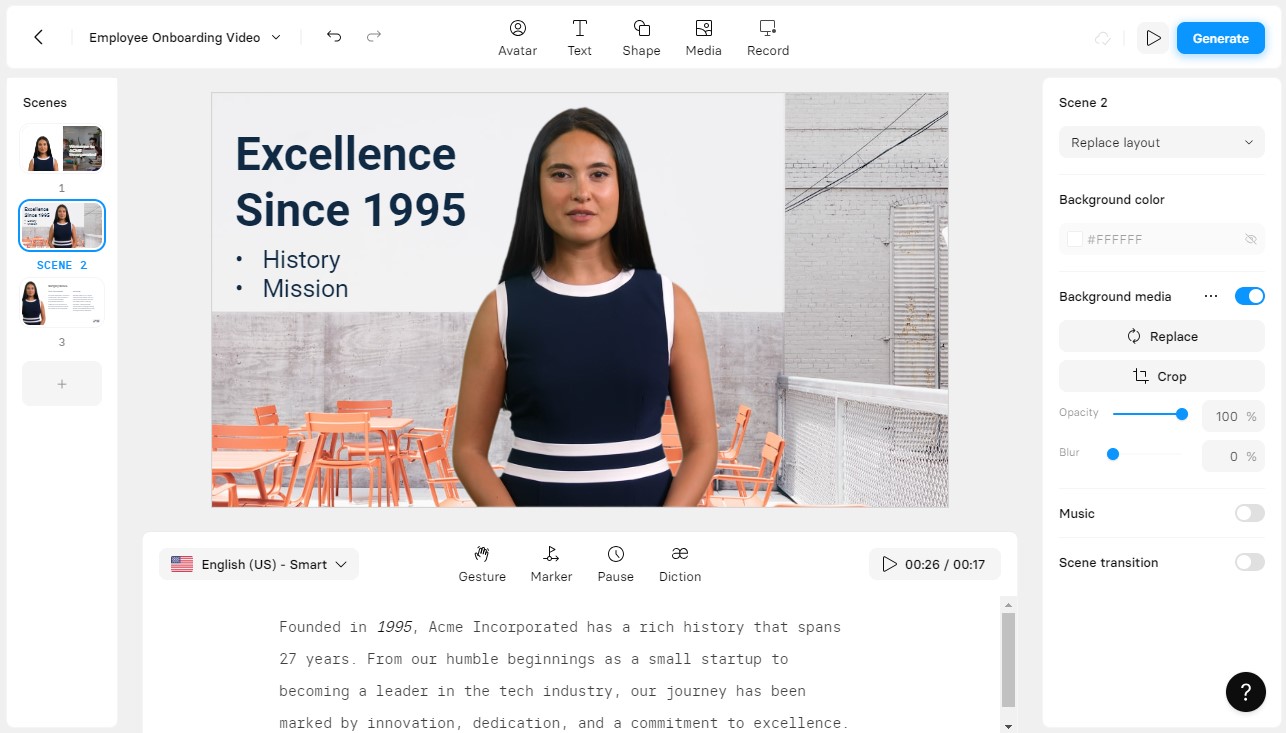Select the 'Mission' bullet text on canvas
Image resolution: width=1286 pixels, height=733 pixels.
[x=305, y=289]
